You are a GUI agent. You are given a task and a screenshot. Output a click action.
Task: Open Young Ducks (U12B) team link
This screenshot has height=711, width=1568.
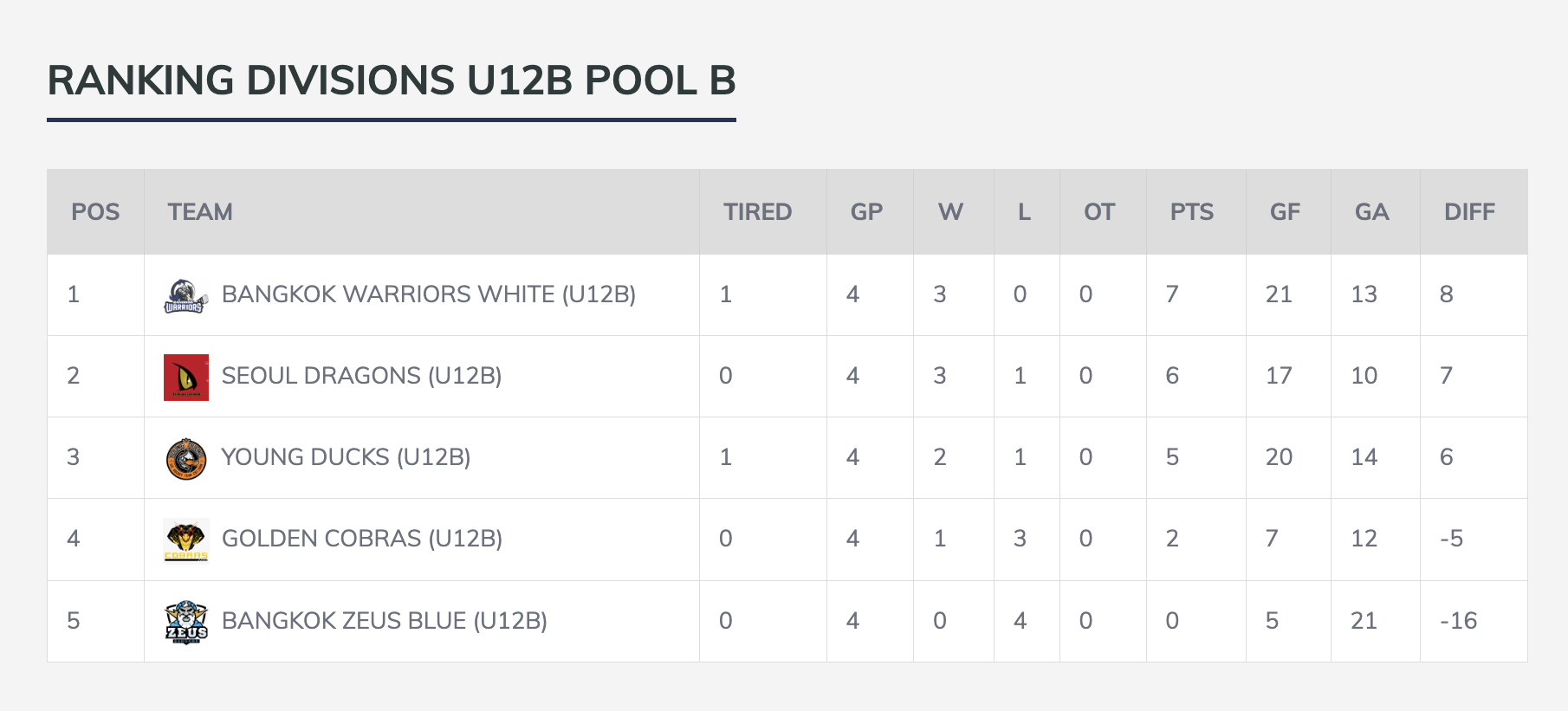tap(346, 457)
